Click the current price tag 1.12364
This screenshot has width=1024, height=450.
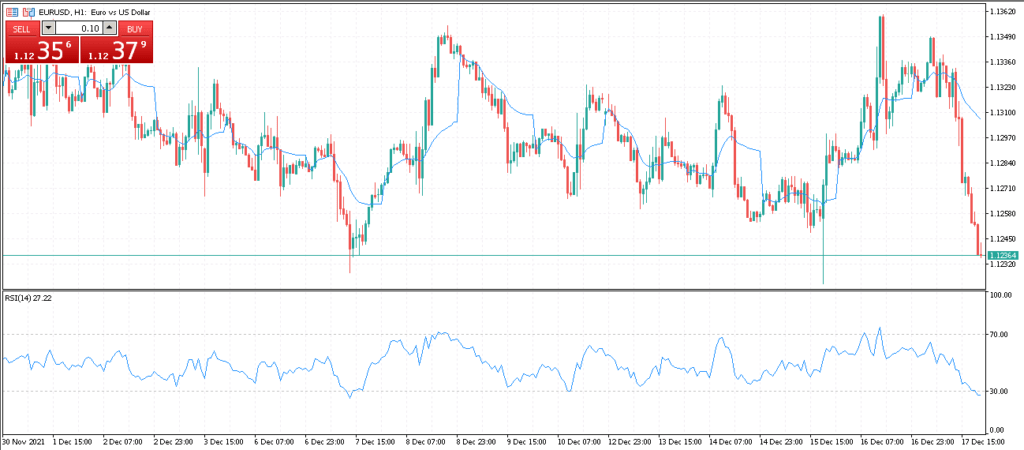[1003, 256]
